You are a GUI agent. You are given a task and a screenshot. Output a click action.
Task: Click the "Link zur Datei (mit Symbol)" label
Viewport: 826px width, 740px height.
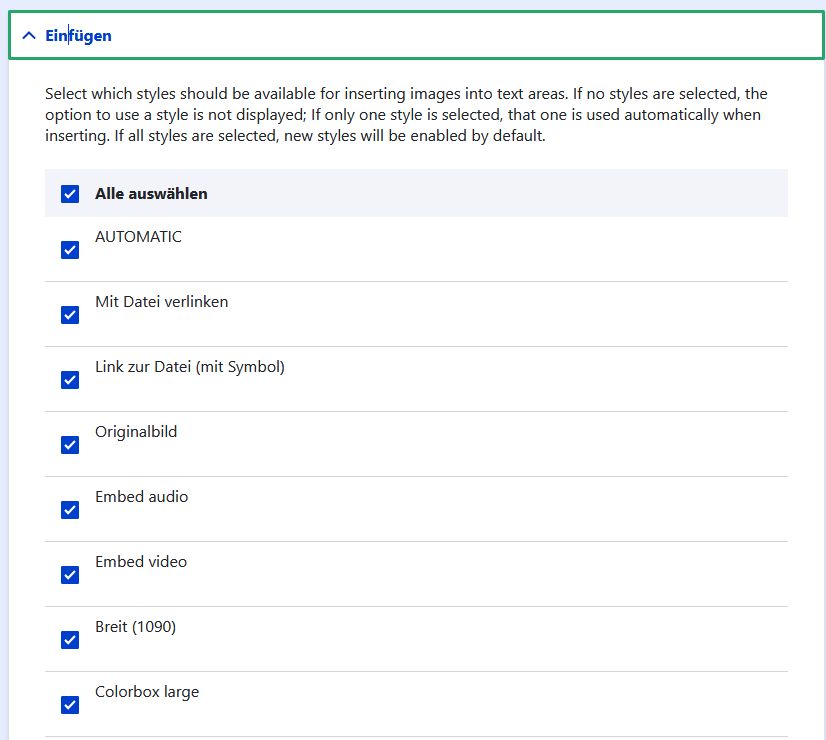(190, 367)
